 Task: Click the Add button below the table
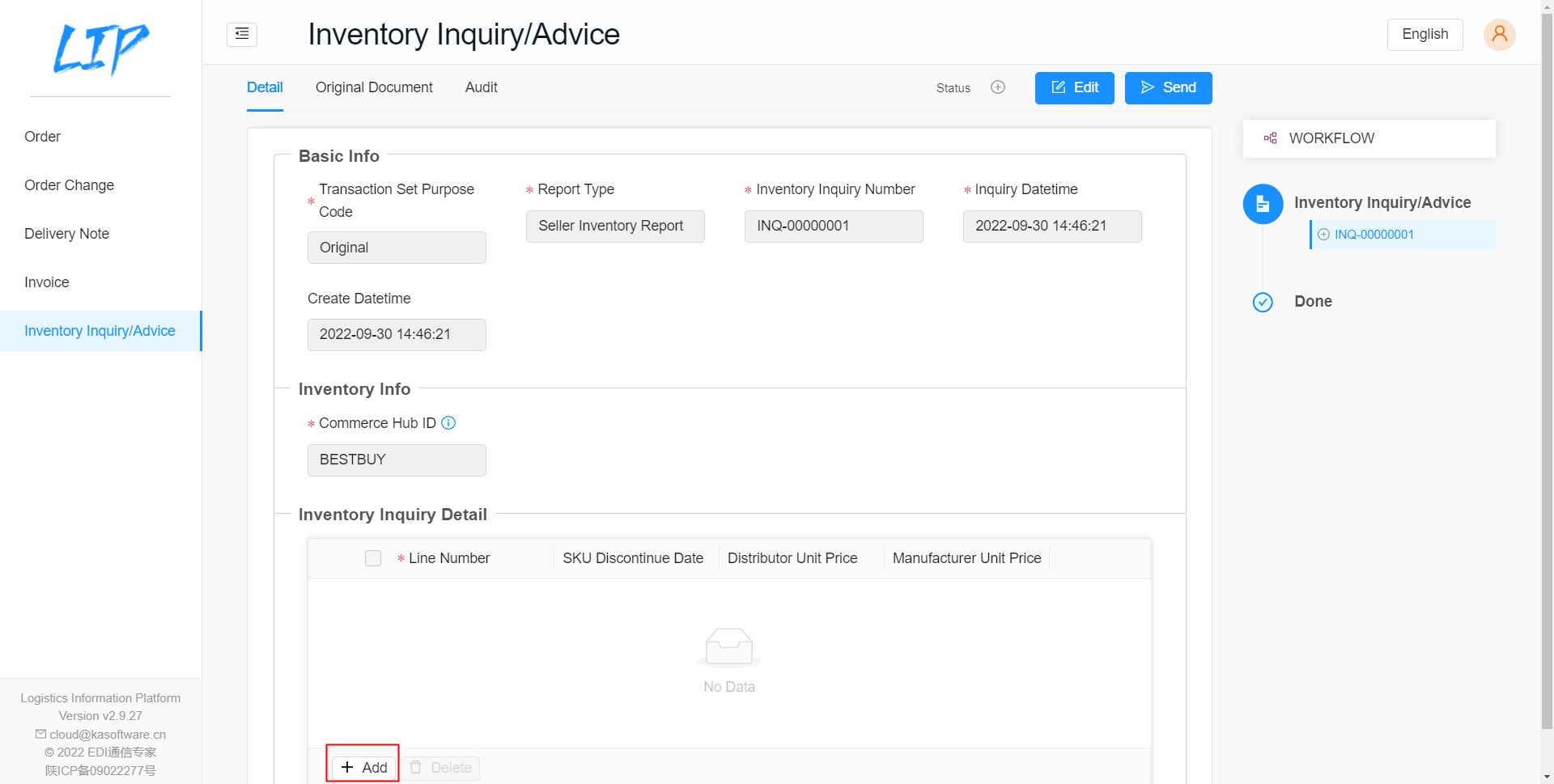pyautogui.click(x=363, y=767)
